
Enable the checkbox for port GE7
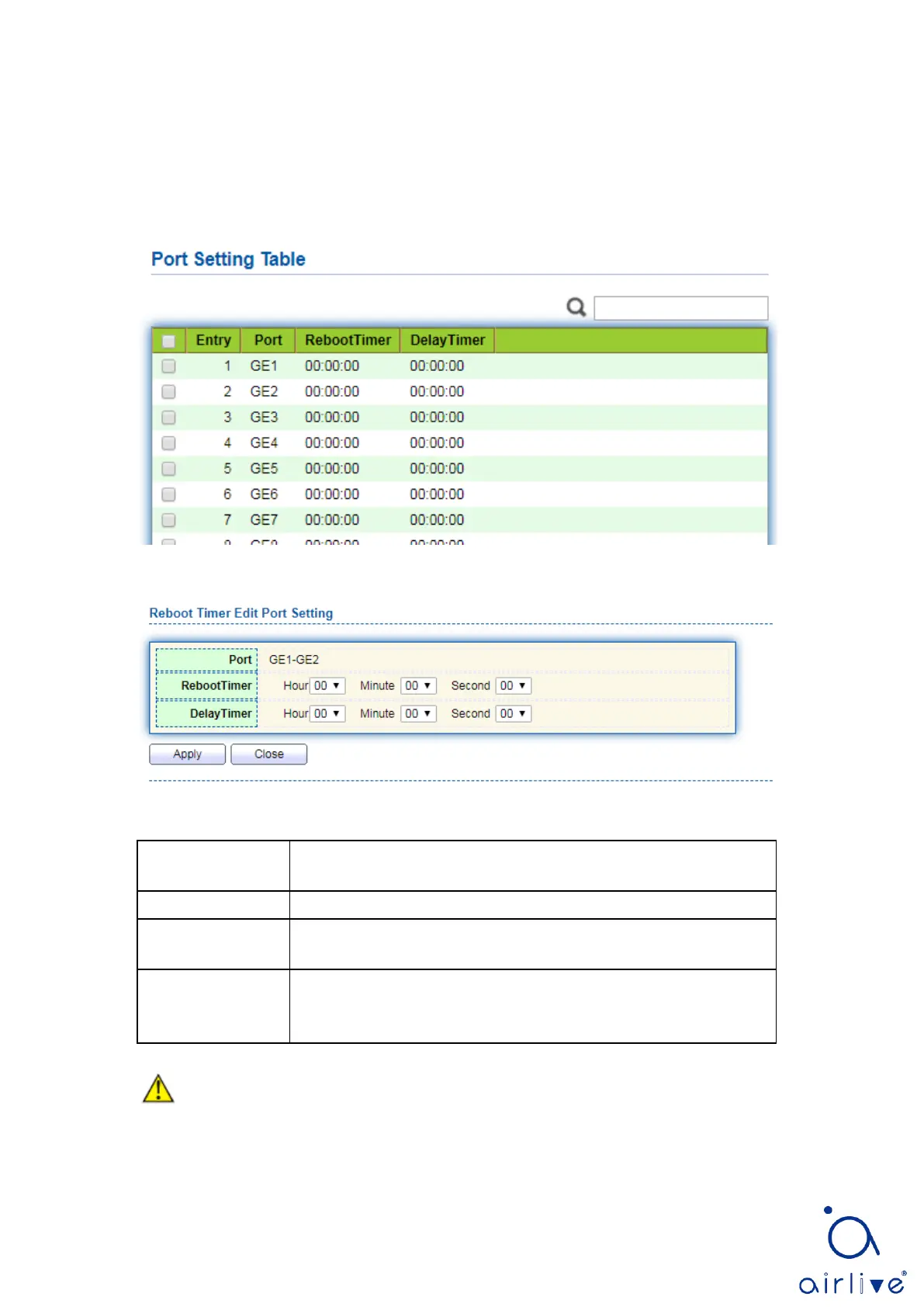coord(168,520)
